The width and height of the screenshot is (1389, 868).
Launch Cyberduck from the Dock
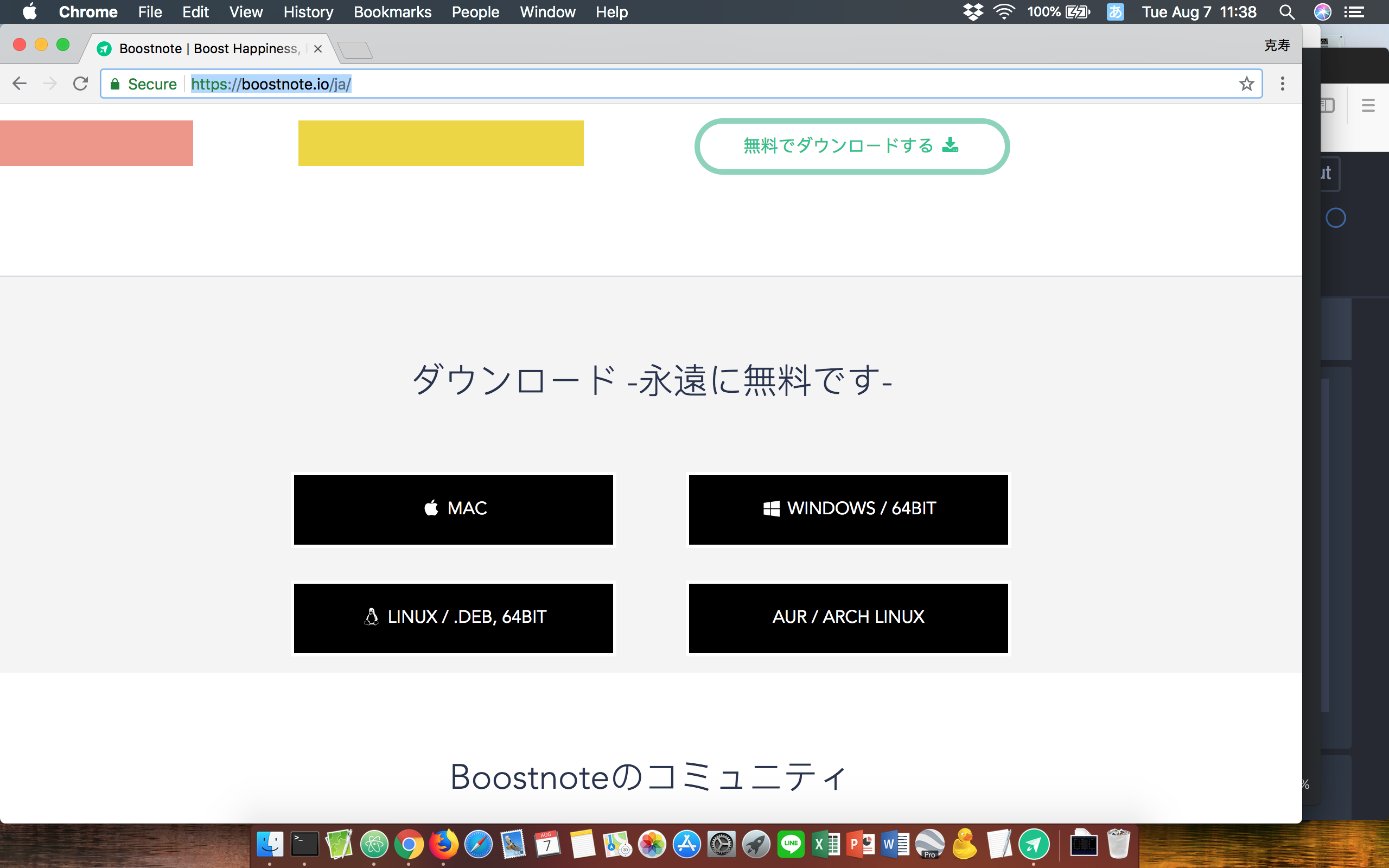965,845
